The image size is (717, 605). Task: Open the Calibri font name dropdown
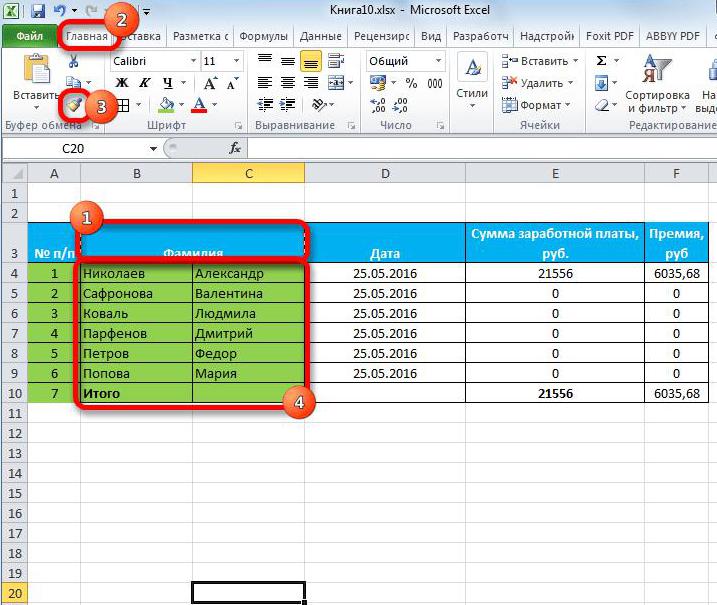pyautogui.click(x=193, y=61)
